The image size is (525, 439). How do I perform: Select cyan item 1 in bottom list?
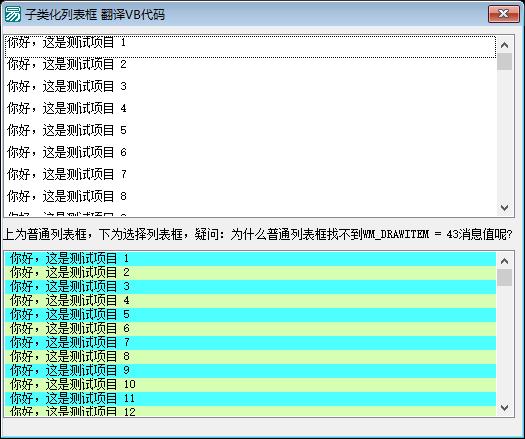click(250, 259)
